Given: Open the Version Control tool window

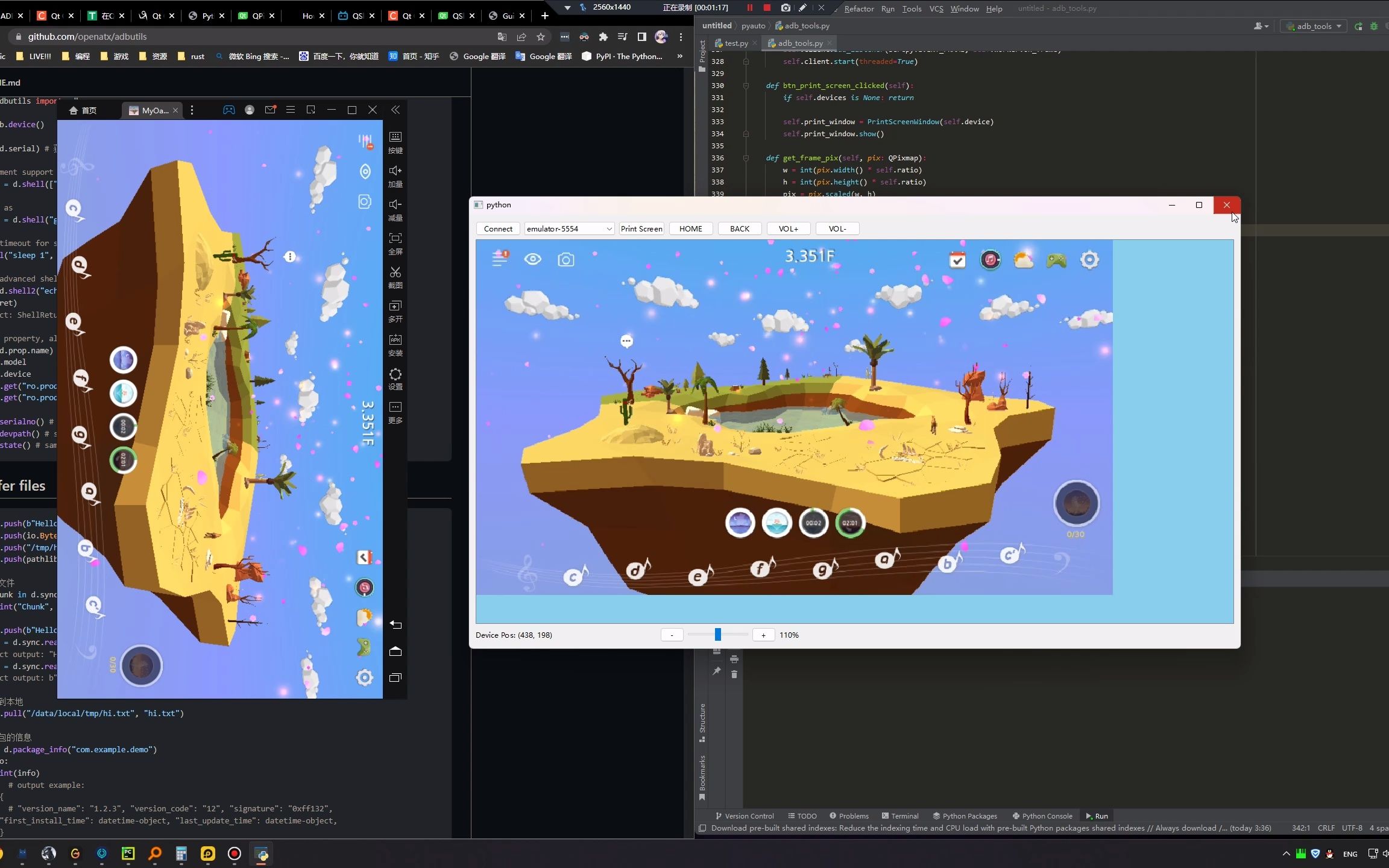Looking at the screenshot, I should (x=745, y=816).
